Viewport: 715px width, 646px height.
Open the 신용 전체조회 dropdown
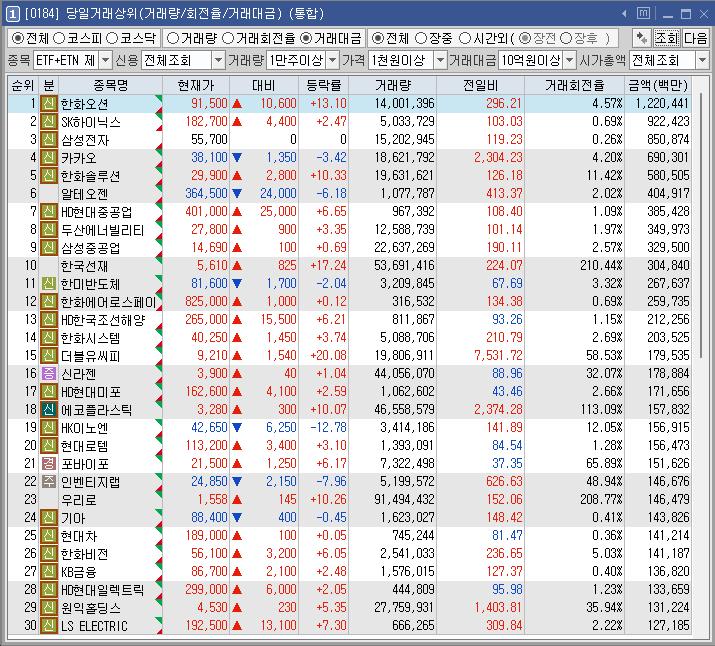(x=218, y=60)
